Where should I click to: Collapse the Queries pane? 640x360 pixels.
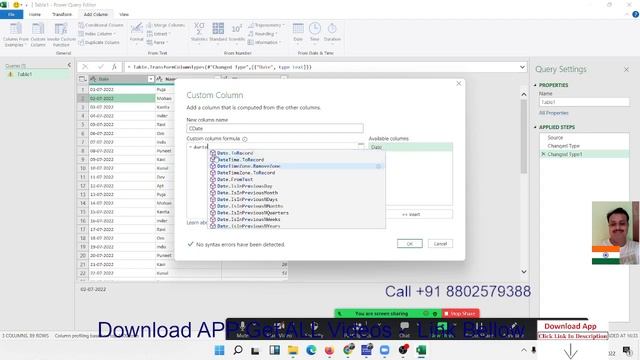tap(69, 65)
